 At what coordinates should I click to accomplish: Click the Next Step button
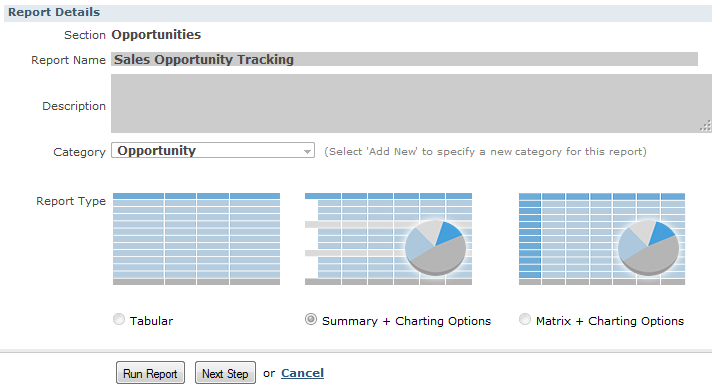(225, 373)
